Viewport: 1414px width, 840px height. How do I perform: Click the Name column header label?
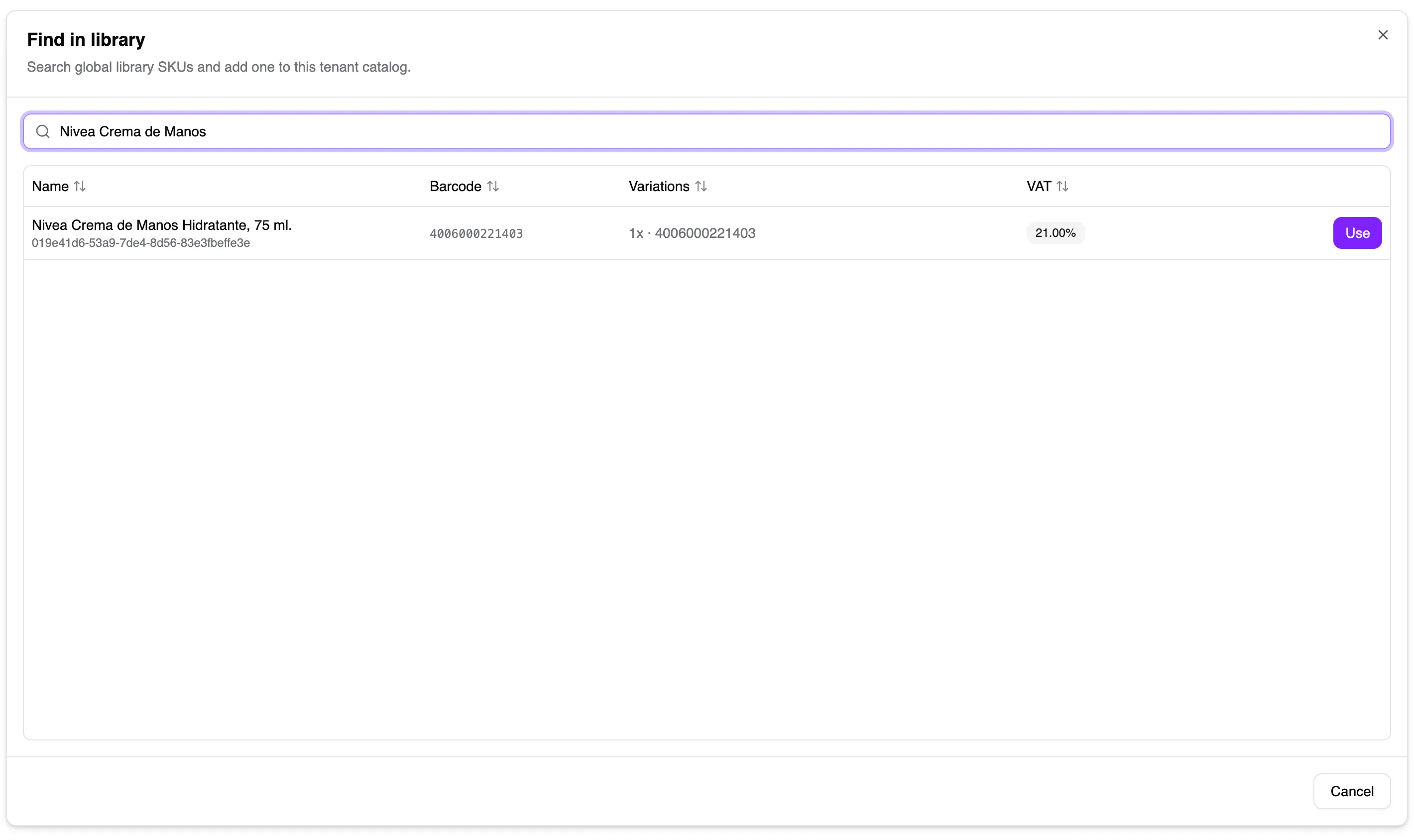click(50, 186)
